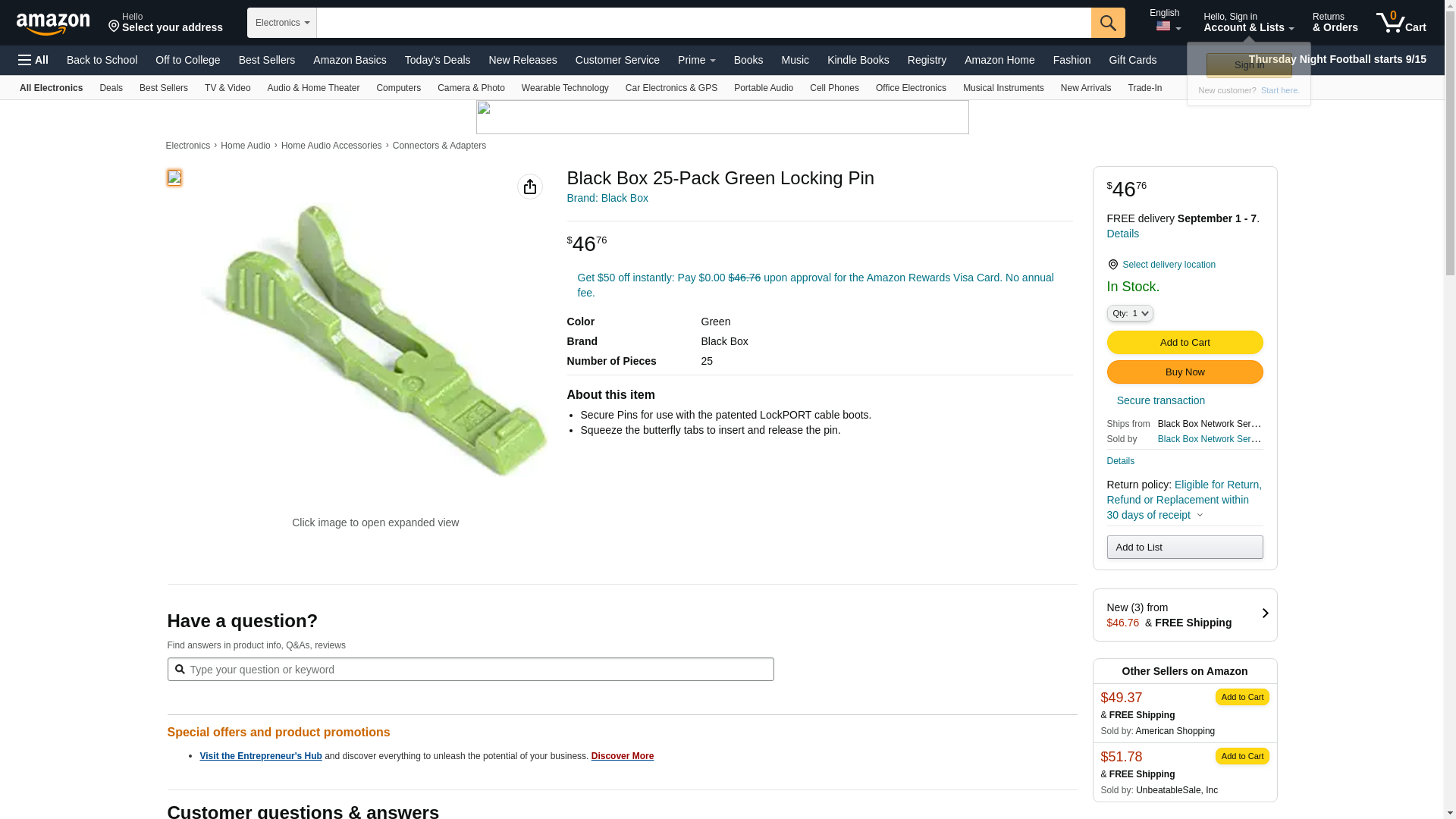Screen dimensions: 1456x819
Task: Open the Computers category tab
Action: (398, 88)
